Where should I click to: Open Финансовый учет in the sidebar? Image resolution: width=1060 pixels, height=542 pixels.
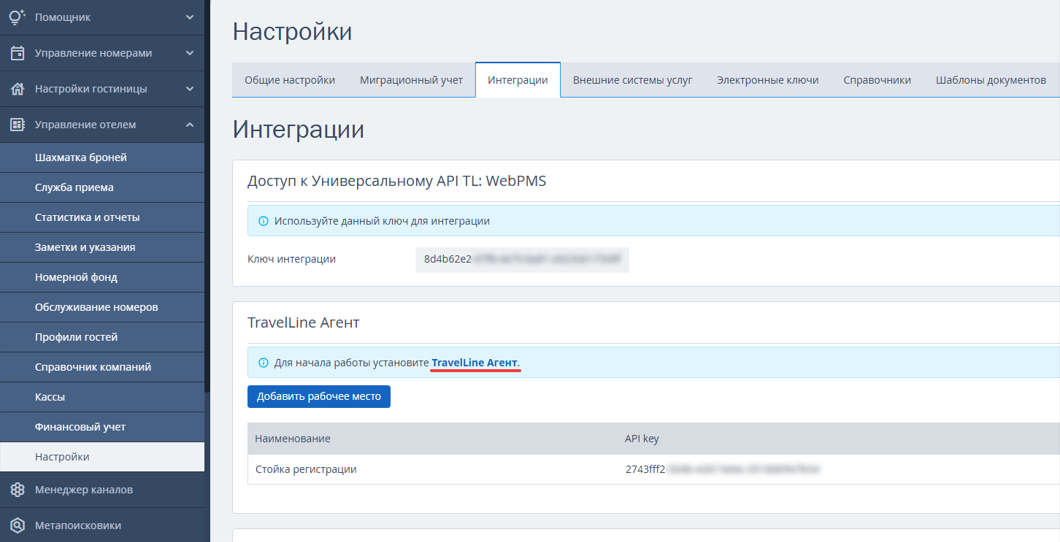pyautogui.click(x=102, y=427)
